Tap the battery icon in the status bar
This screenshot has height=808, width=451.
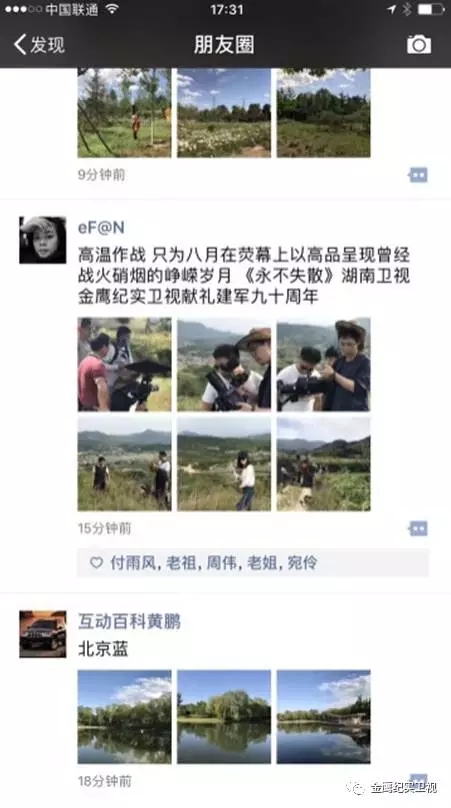(430, 9)
